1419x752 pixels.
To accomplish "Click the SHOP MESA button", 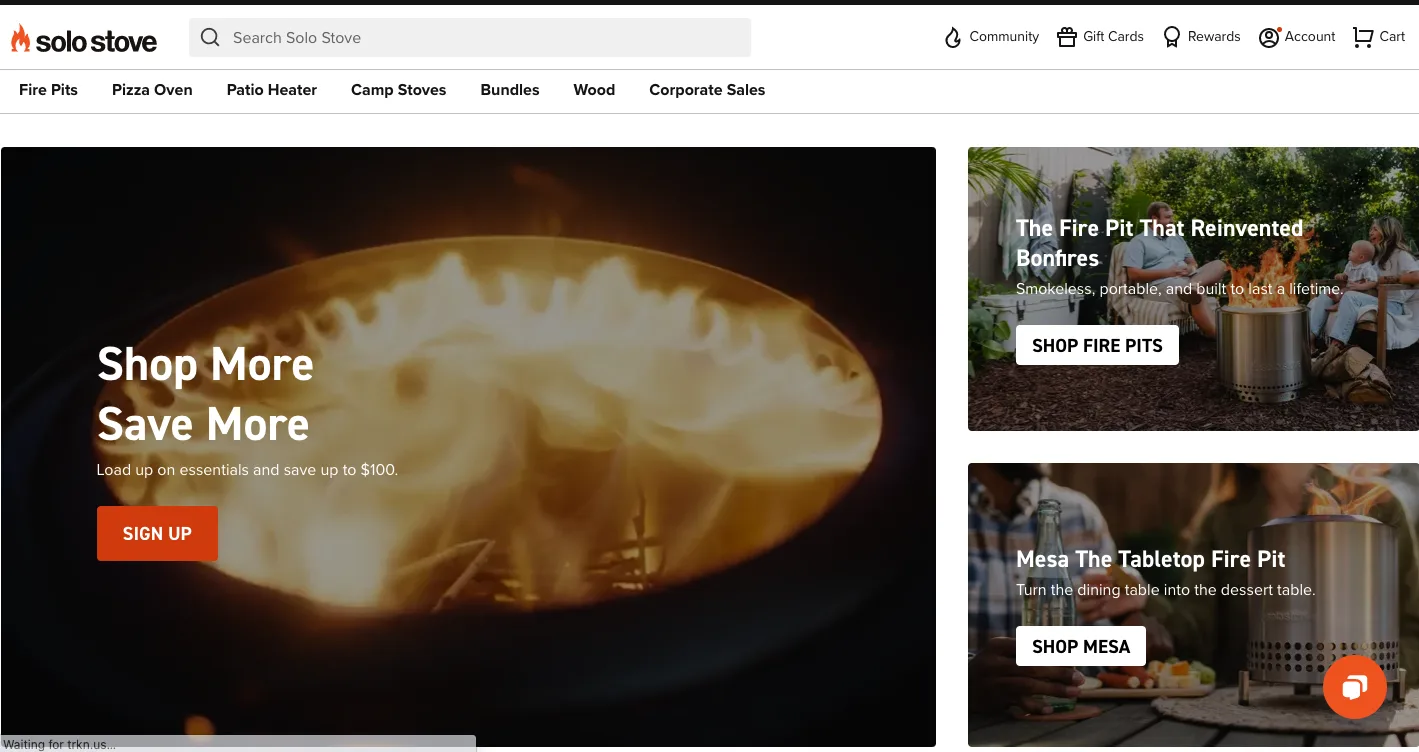I will tap(1081, 646).
